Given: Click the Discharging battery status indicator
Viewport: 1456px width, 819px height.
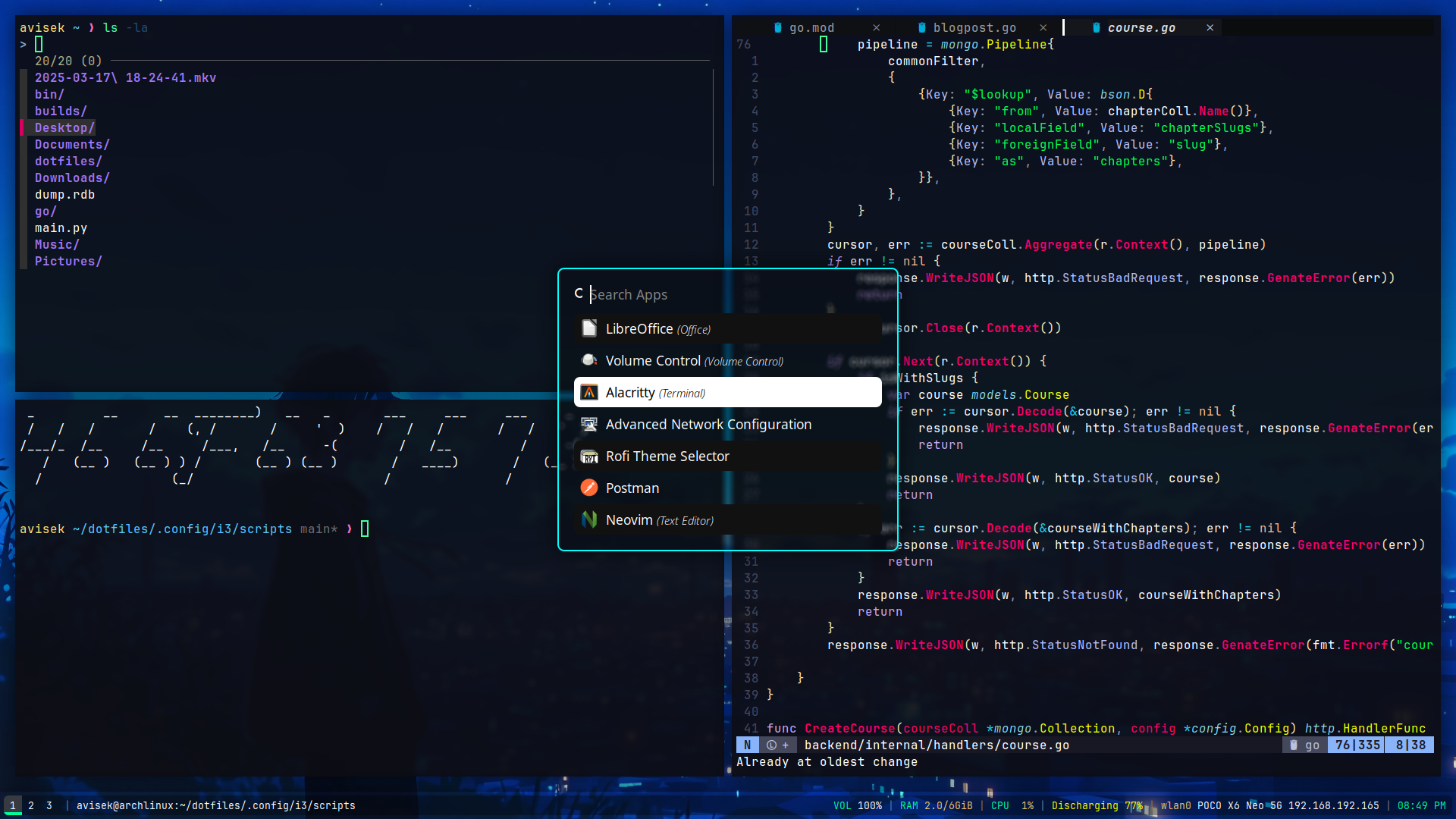Looking at the screenshot, I should click(x=1097, y=805).
